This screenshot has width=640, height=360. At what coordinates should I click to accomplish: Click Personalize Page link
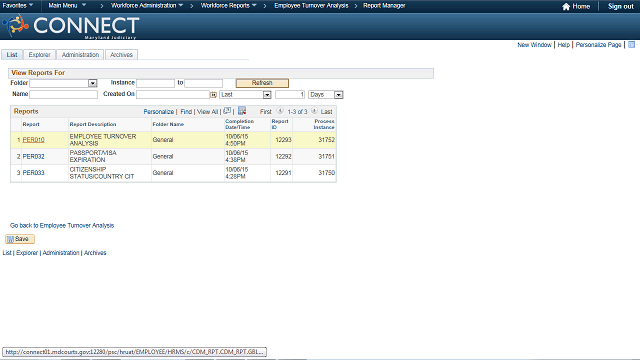[x=598, y=44]
